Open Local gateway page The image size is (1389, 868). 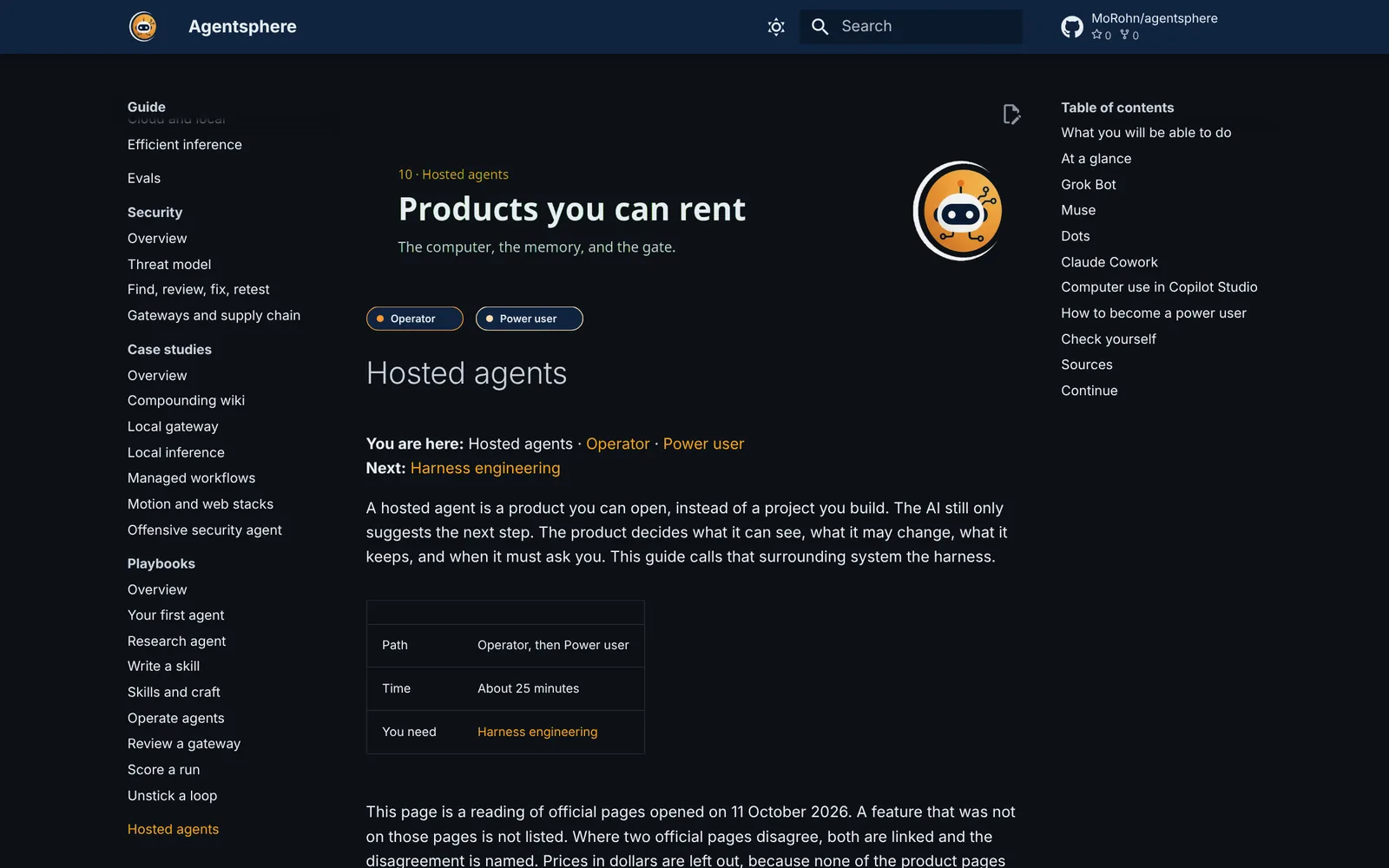point(173,427)
